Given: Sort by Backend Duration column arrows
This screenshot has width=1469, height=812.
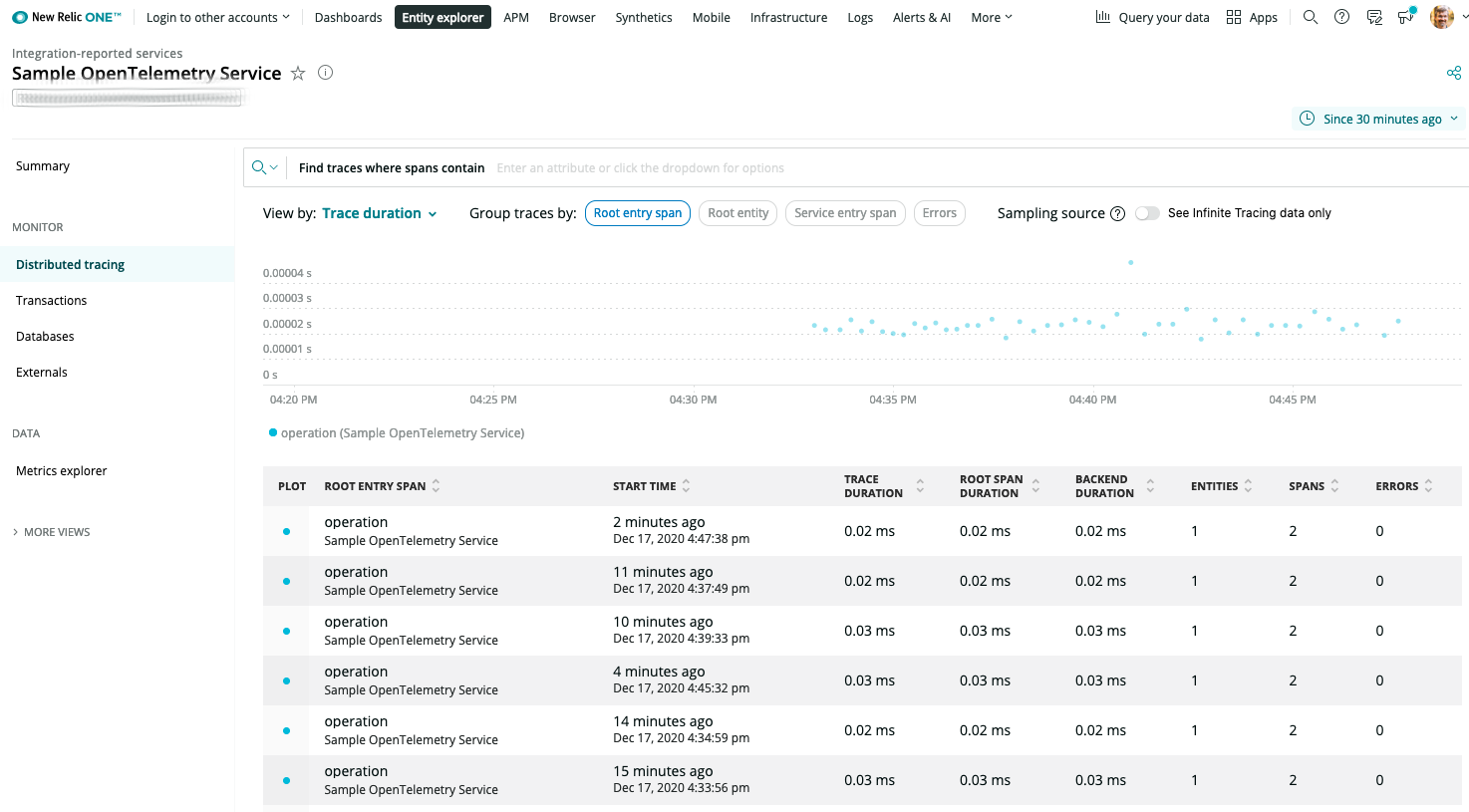Looking at the screenshot, I should (1150, 486).
